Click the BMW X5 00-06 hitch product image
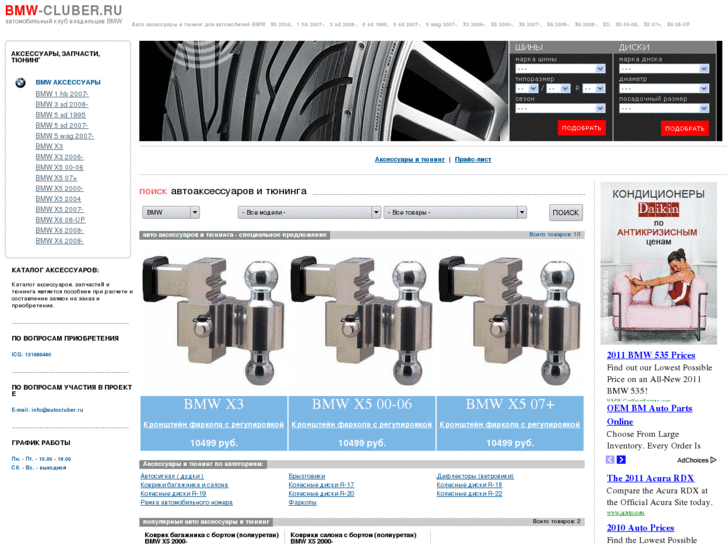This screenshot has height=545, width=727. 362,321
